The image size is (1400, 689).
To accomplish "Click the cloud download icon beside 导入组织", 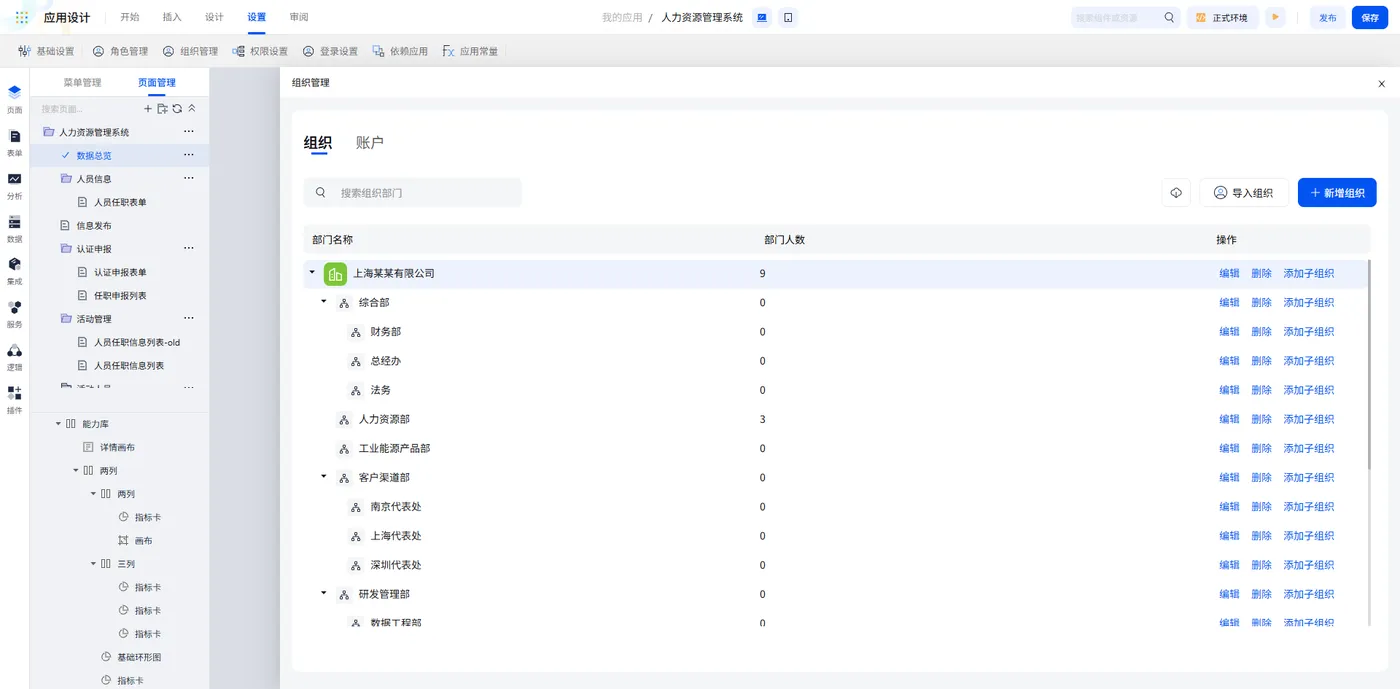I will [1176, 193].
